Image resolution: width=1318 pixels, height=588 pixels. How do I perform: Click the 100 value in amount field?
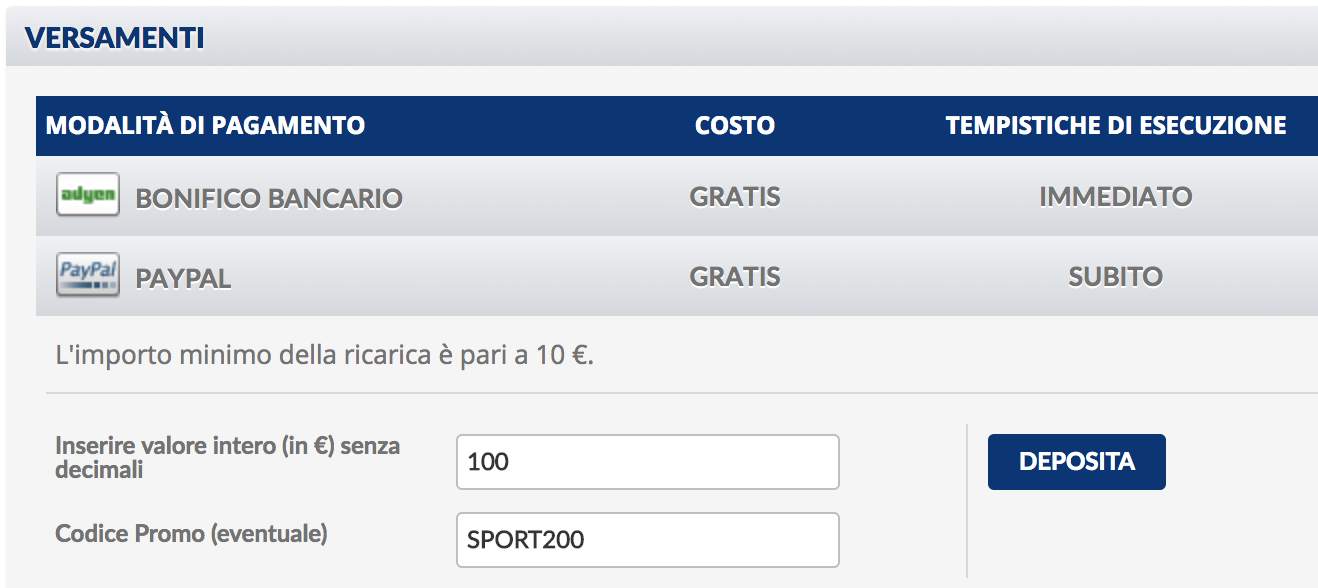488,462
